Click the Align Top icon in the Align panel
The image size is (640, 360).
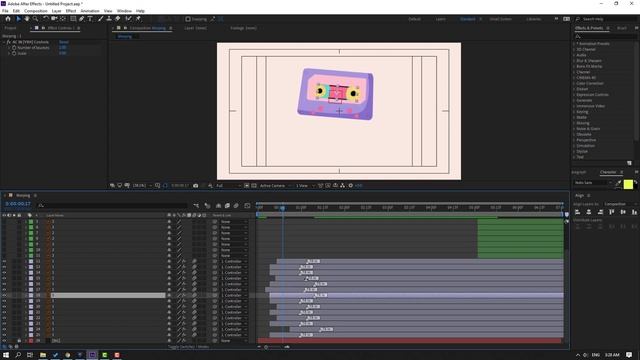coord(611,212)
